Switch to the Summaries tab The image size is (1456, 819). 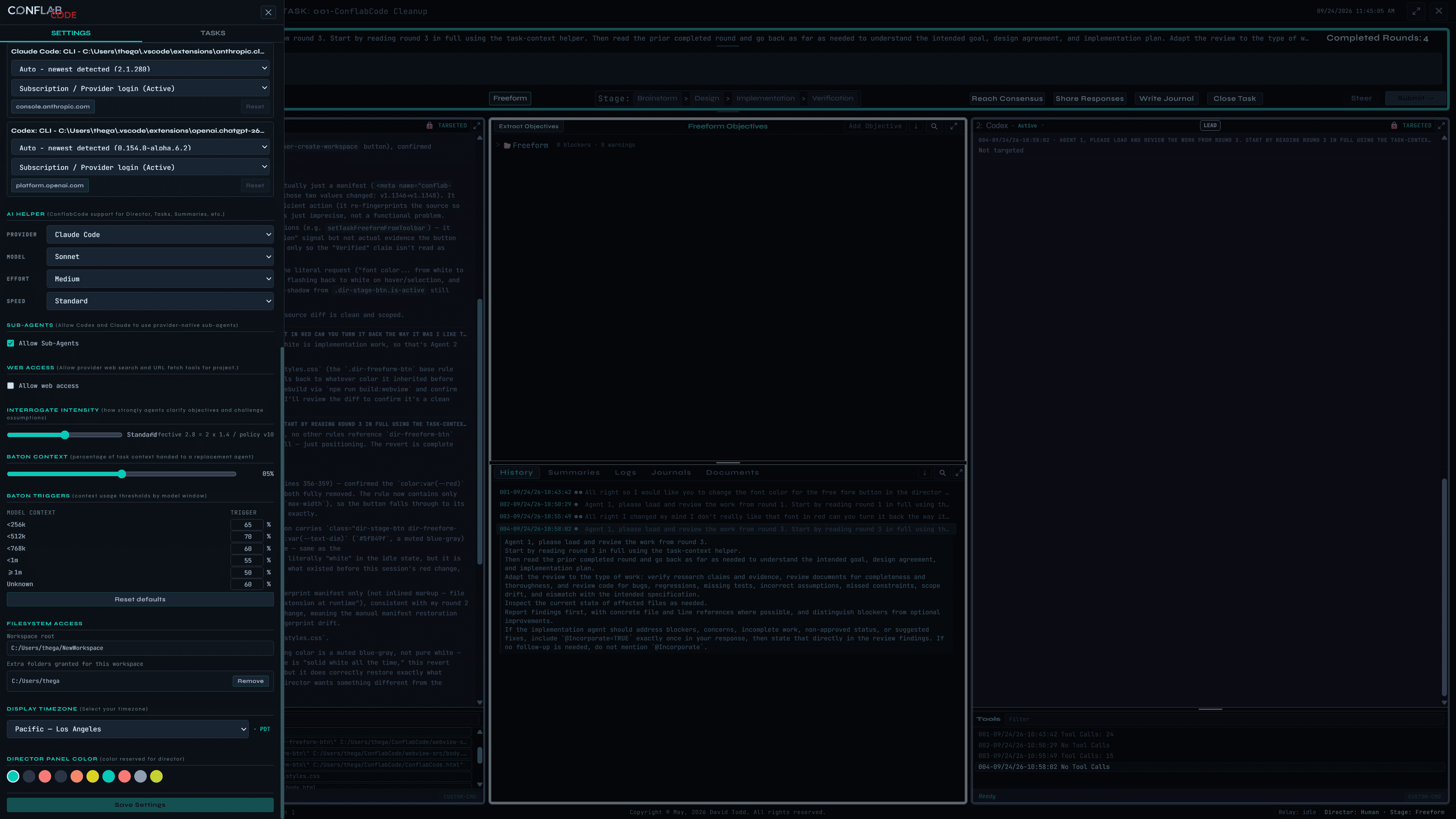coord(574,472)
